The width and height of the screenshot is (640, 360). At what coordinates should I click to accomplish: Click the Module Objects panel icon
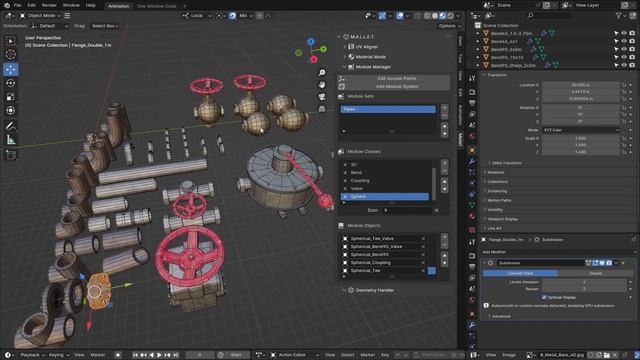tap(341, 225)
